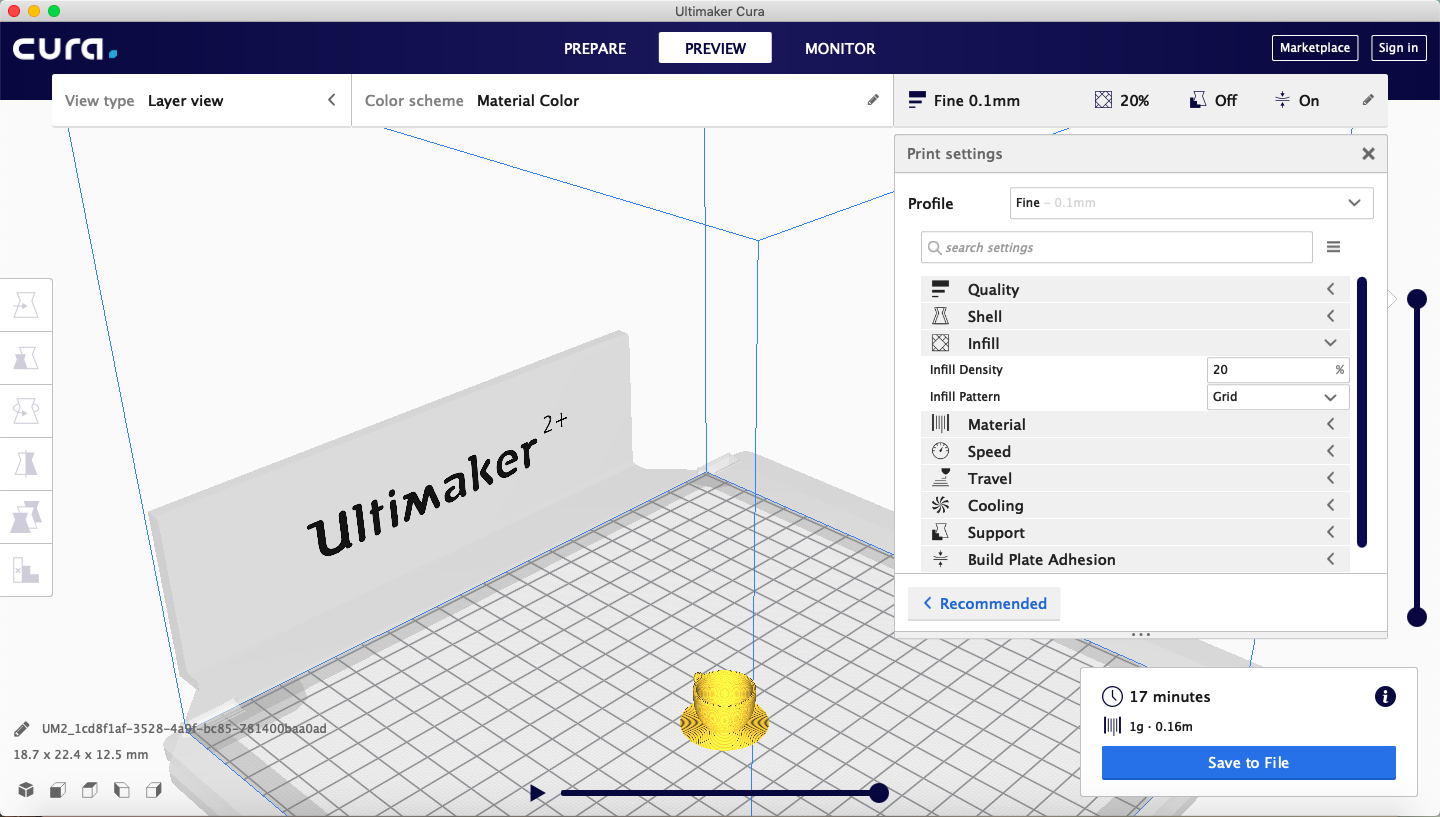Switch to the PREVIEW stage tab
This screenshot has width=1440, height=817.
point(715,48)
